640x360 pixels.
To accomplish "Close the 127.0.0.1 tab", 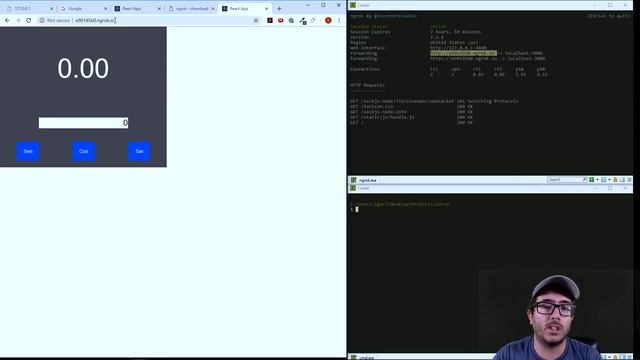I will point(51,9).
